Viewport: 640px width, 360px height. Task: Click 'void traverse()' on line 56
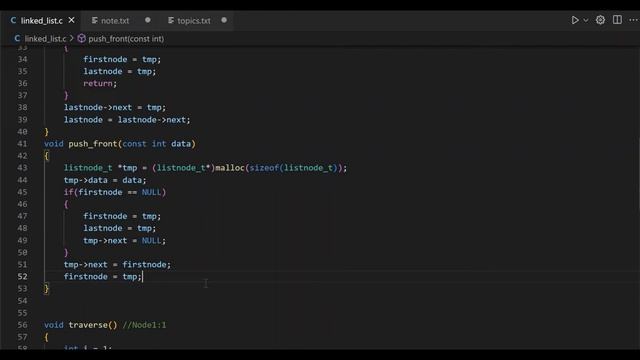[x=80, y=325]
